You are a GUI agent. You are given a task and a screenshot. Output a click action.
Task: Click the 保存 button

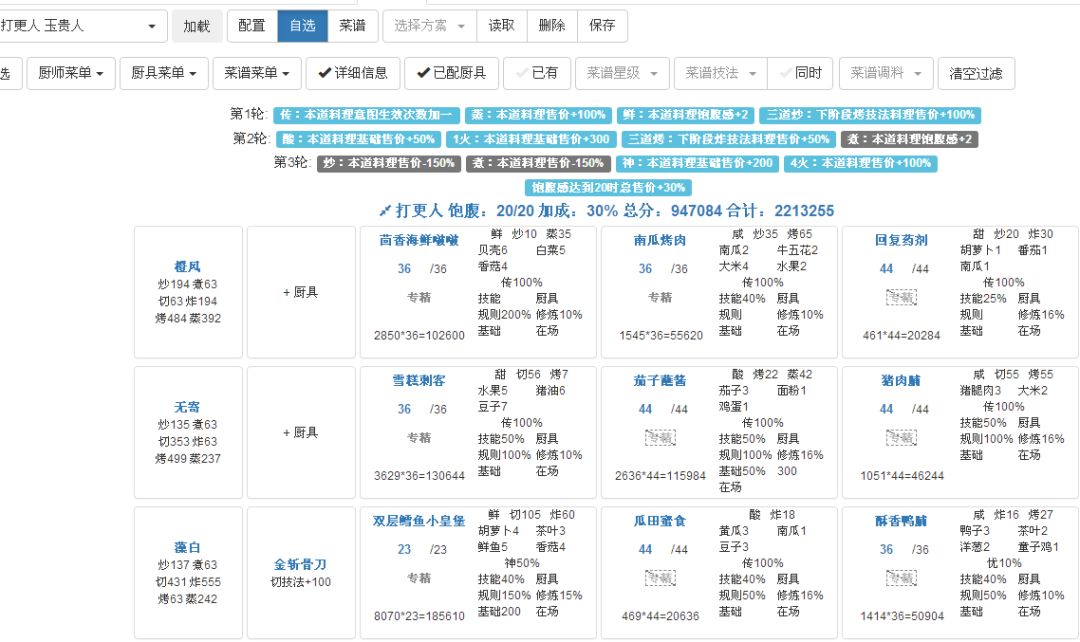[602, 26]
